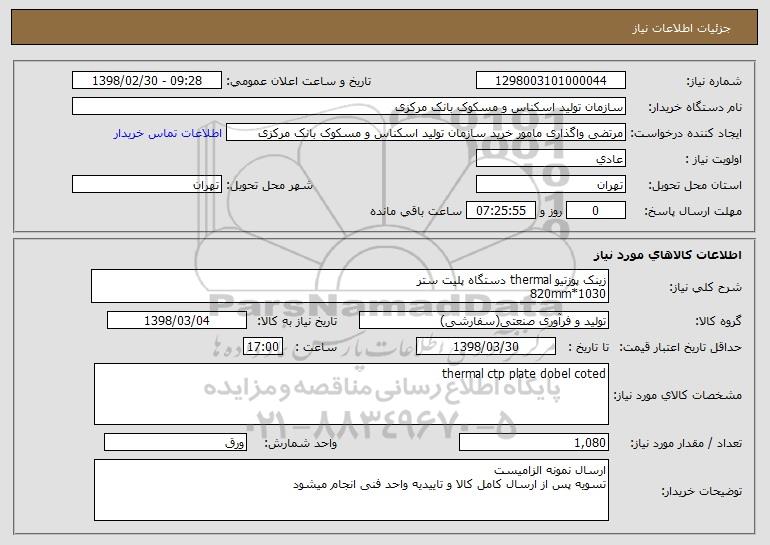770x545 pixels.
Task: Select the announcement date field 1398/02/30 - 09:28
Action: tap(147, 80)
